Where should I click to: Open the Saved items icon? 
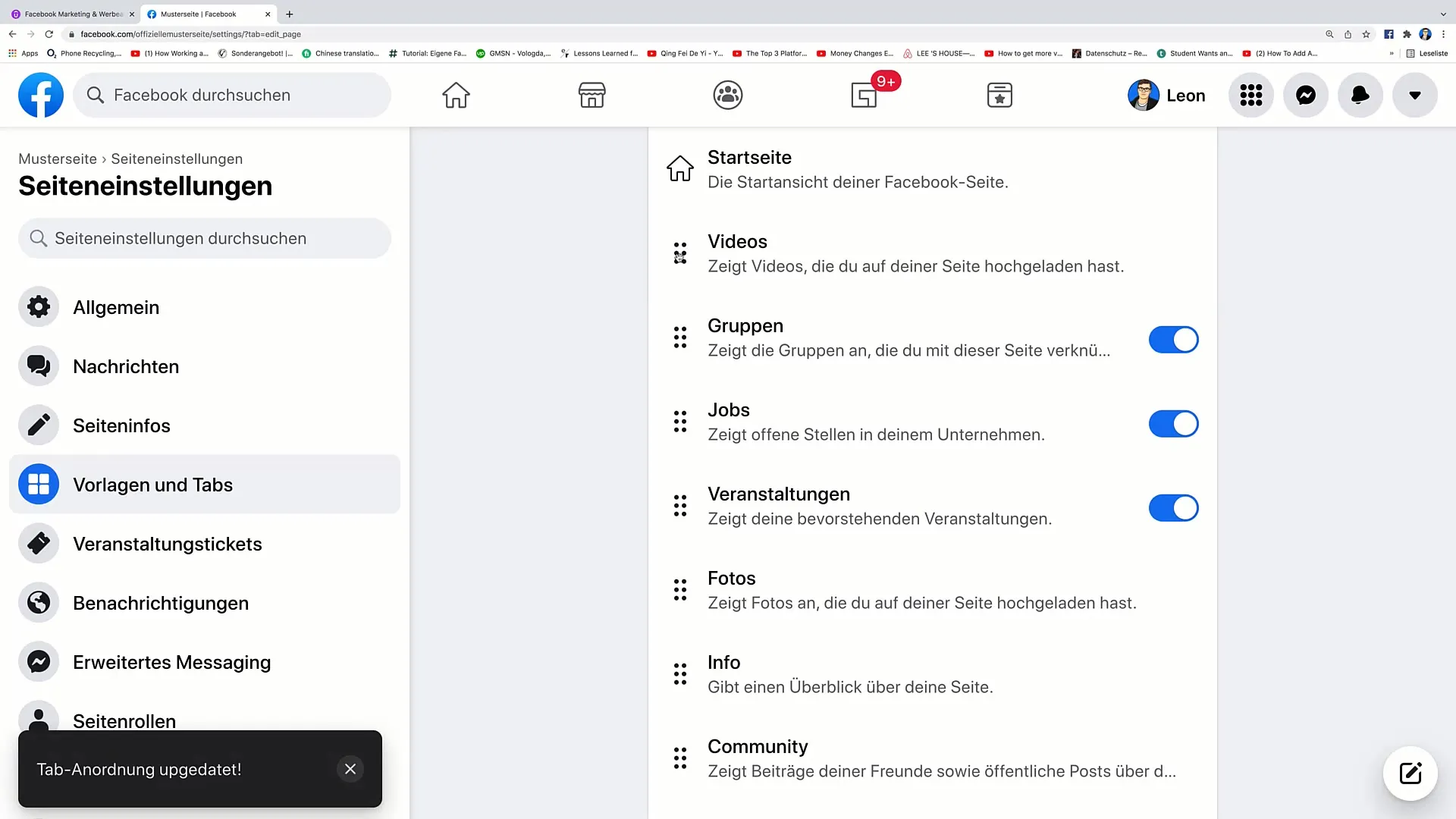click(1000, 95)
